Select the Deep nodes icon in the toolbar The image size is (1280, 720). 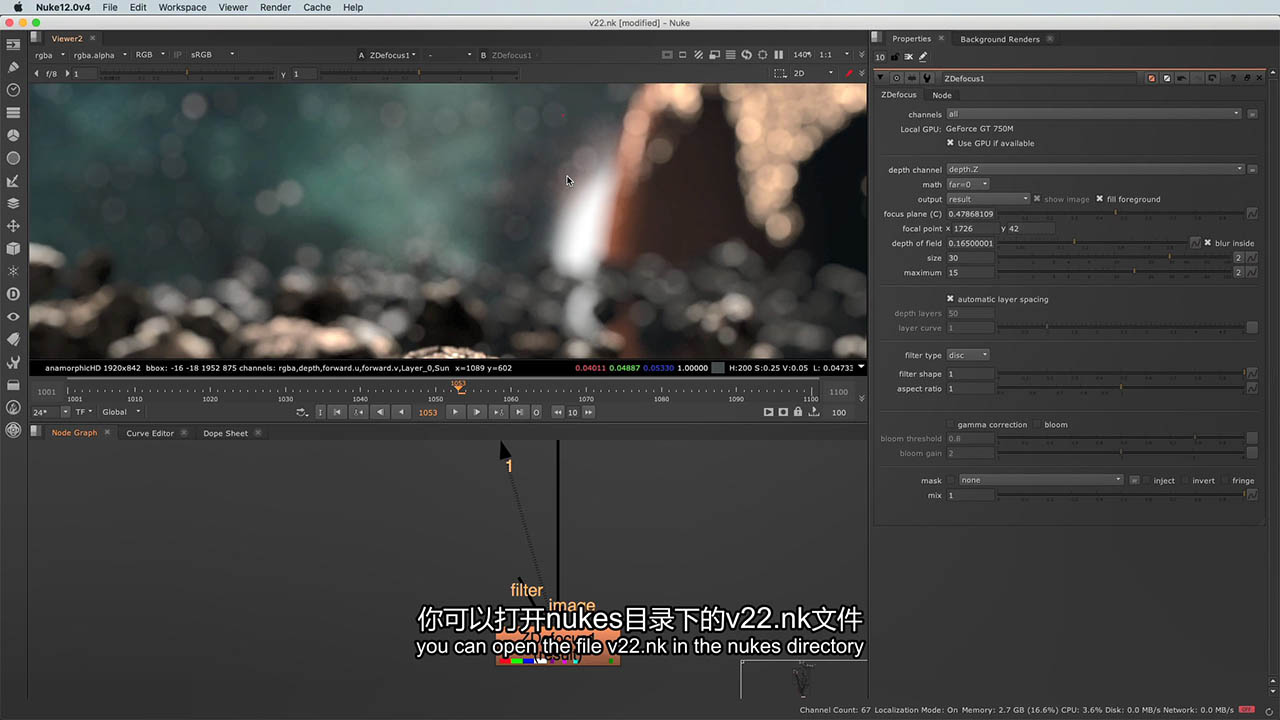13,293
